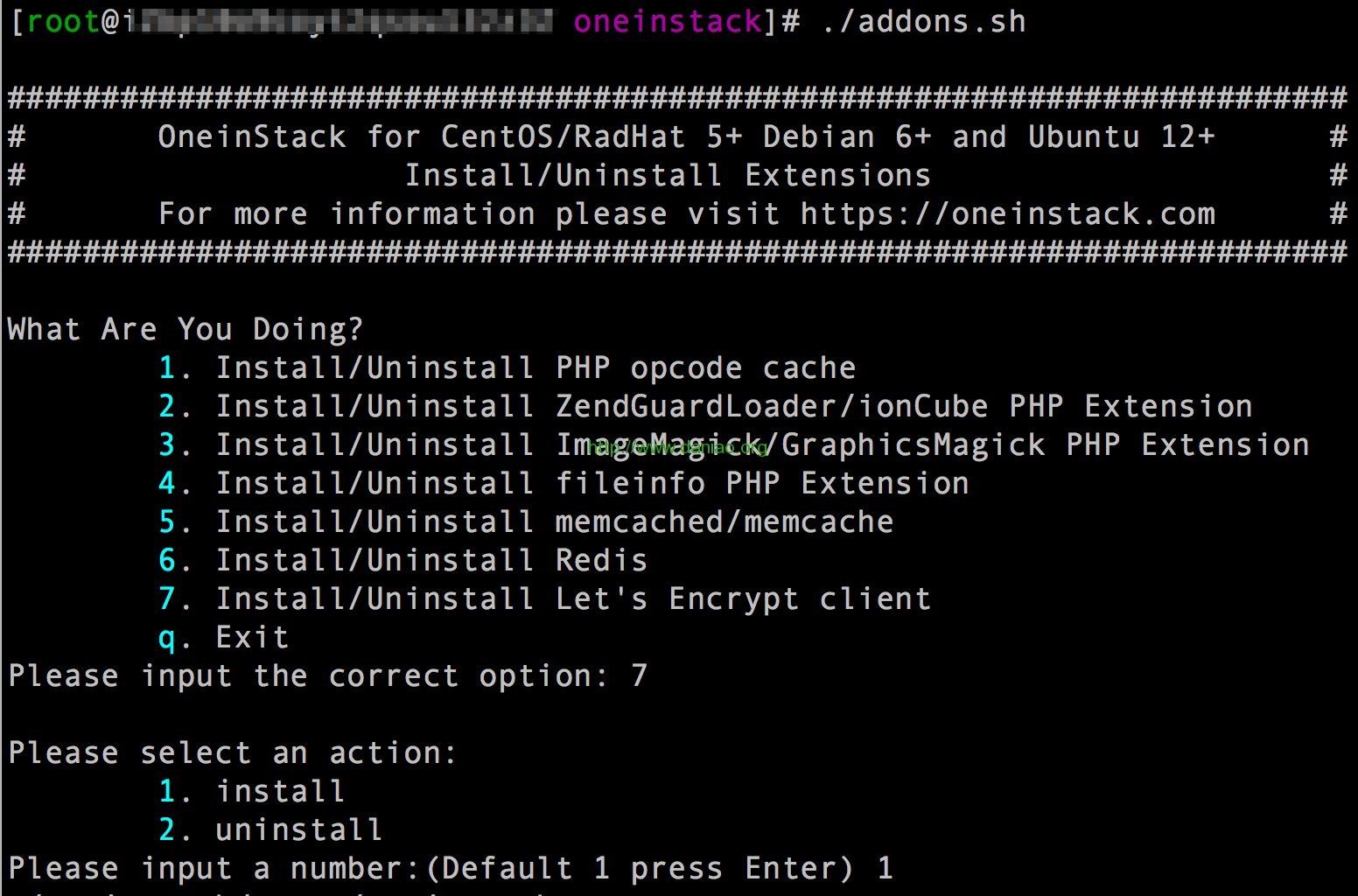
Task: Click the 'Install/Uninstall Extensions' banner title
Action: [x=668, y=176]
